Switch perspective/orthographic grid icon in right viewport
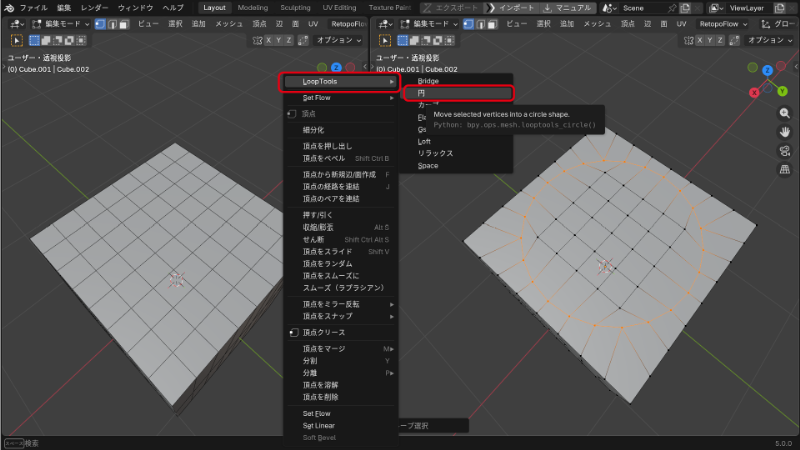 [785, 169]
